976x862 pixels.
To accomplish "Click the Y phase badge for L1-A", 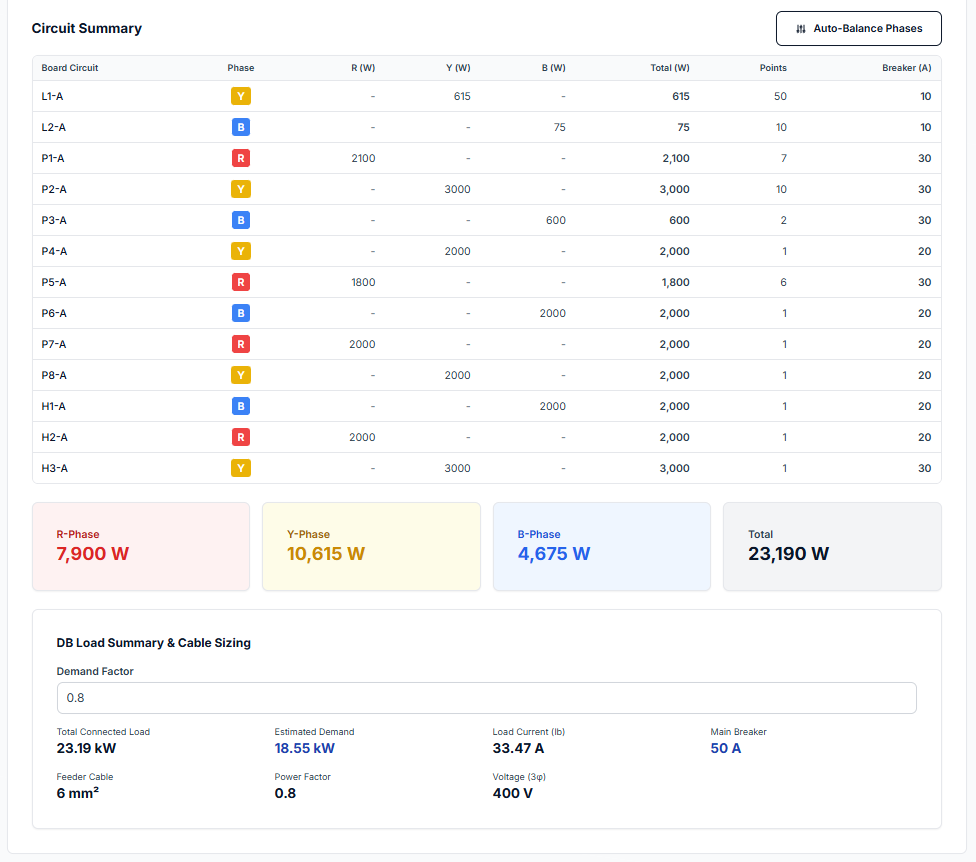I will (x=241, y=96).
